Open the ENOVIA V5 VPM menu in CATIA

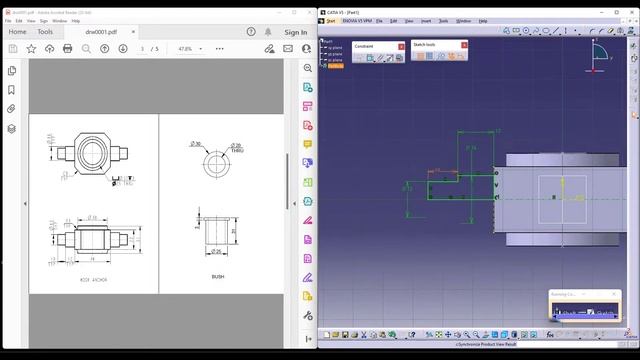tap(357, 21)
